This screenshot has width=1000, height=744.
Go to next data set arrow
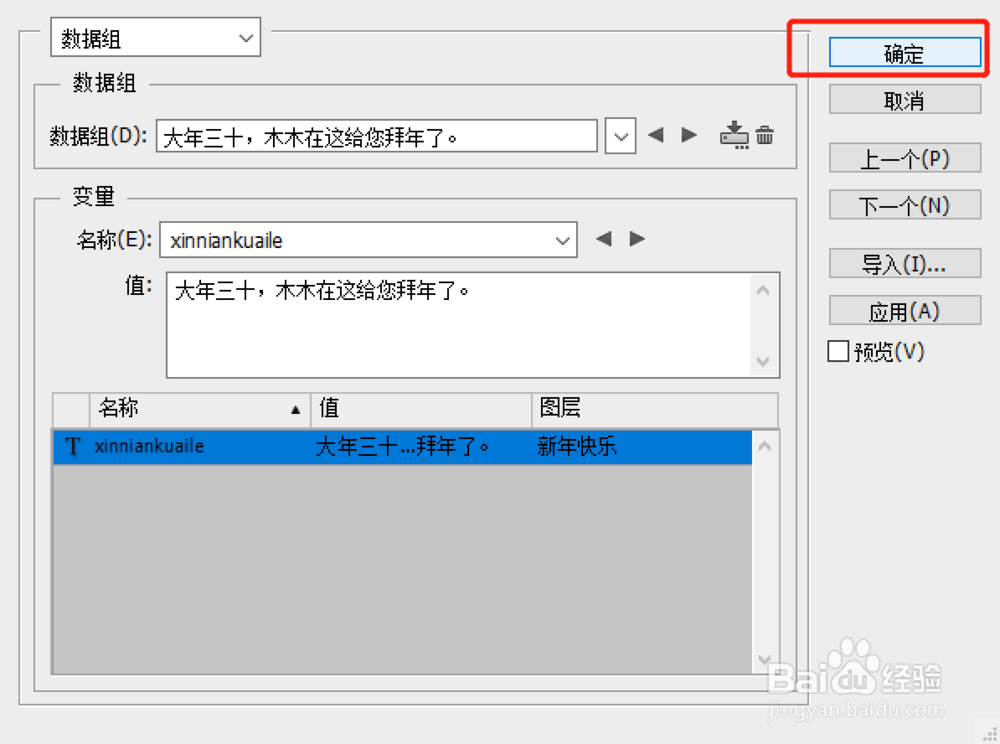tap(689, 135)
